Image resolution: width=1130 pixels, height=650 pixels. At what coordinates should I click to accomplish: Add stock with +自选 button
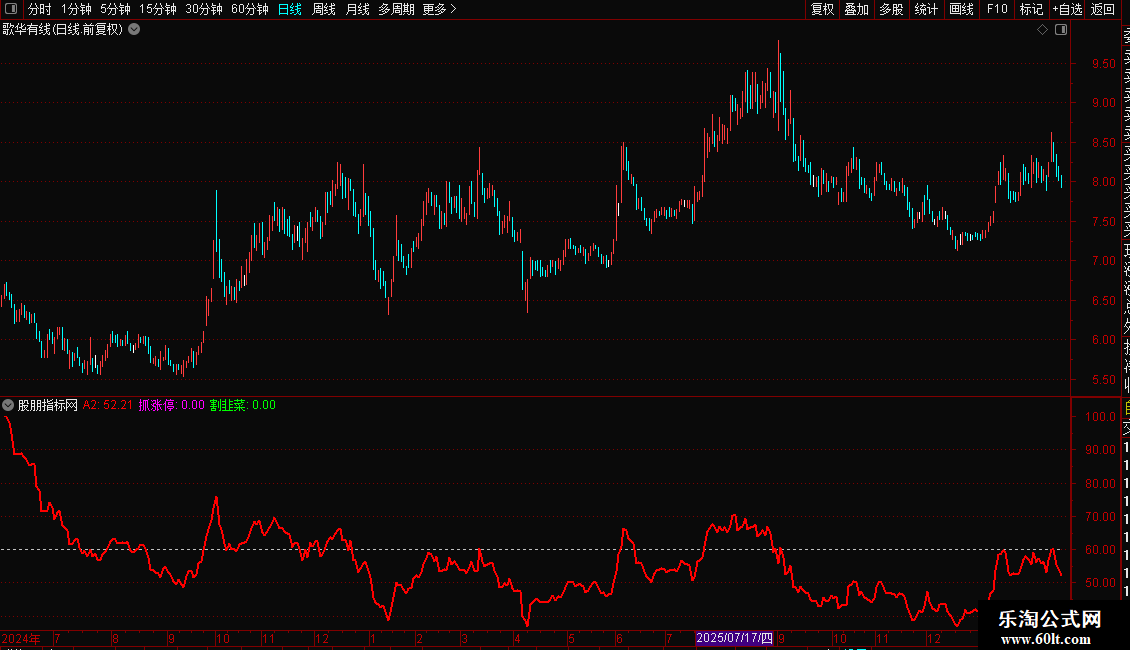1067,9
